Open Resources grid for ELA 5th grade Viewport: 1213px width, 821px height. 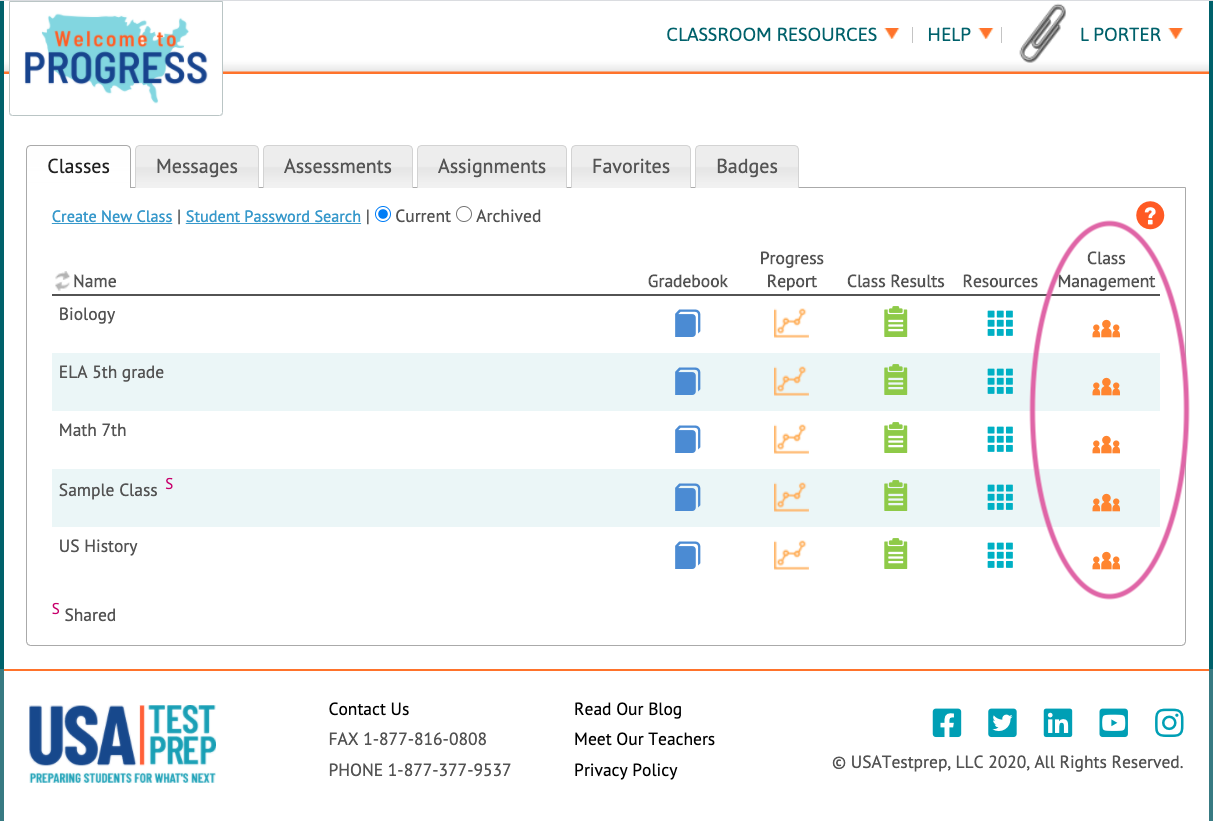[x=1000, y=381]
